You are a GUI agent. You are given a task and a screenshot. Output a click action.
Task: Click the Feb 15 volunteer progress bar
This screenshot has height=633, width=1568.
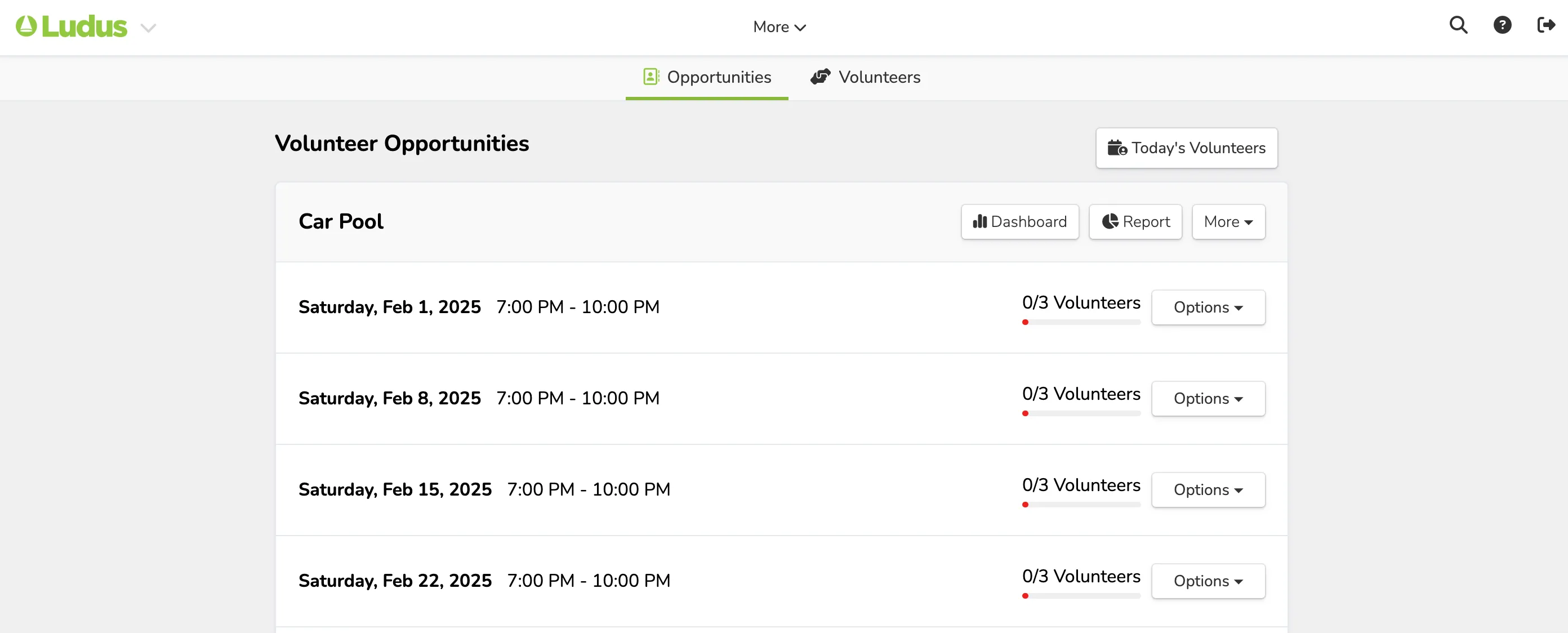(x=1081, y=505)
